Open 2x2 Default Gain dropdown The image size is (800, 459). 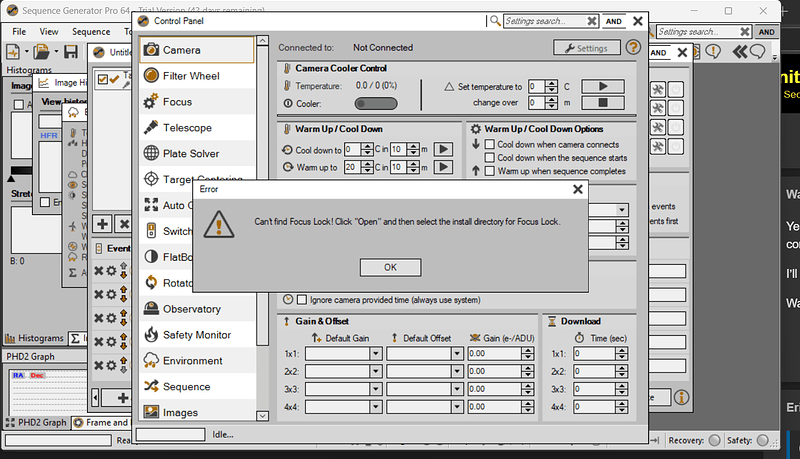point(376,371)
